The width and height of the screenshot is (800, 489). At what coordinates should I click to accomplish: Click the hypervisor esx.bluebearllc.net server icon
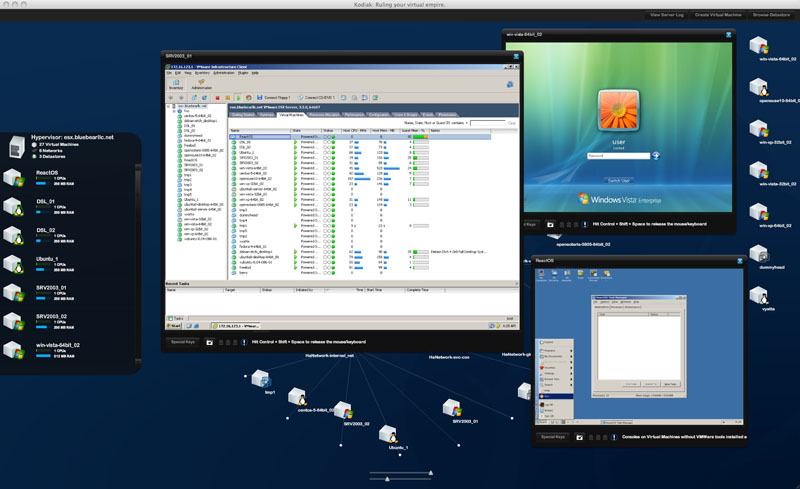point(16,146)
